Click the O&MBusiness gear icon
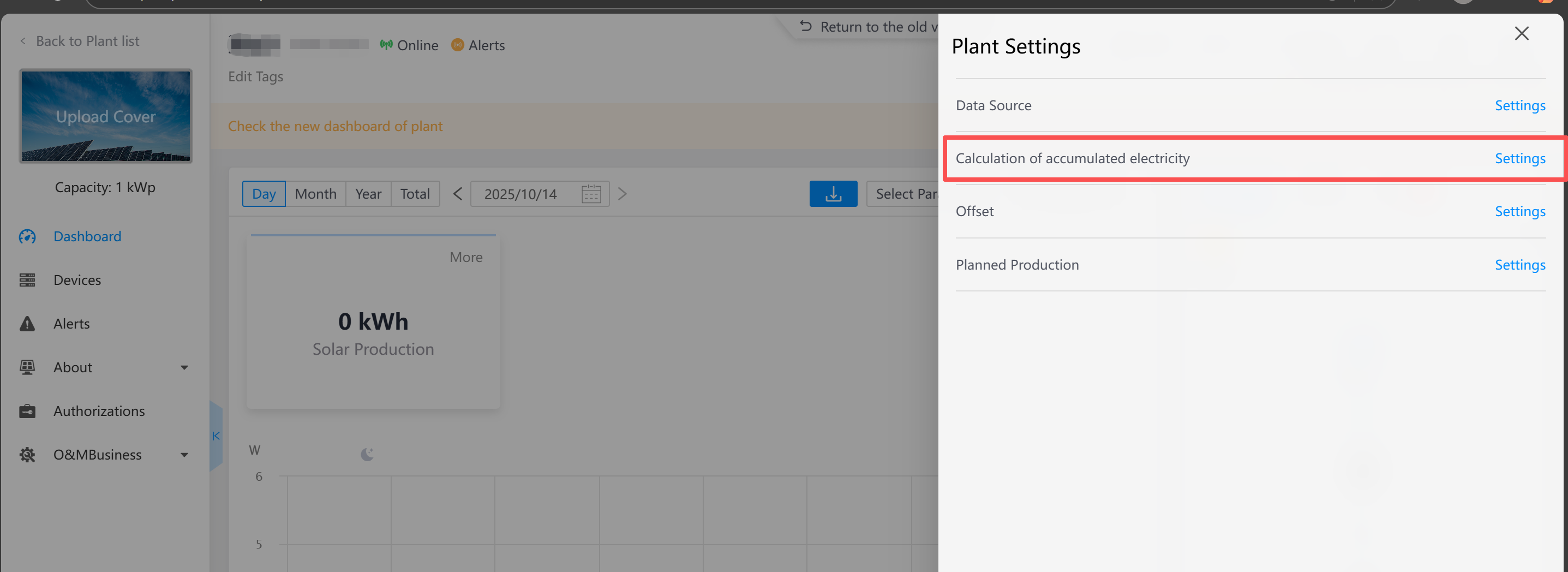 (27, 455)
